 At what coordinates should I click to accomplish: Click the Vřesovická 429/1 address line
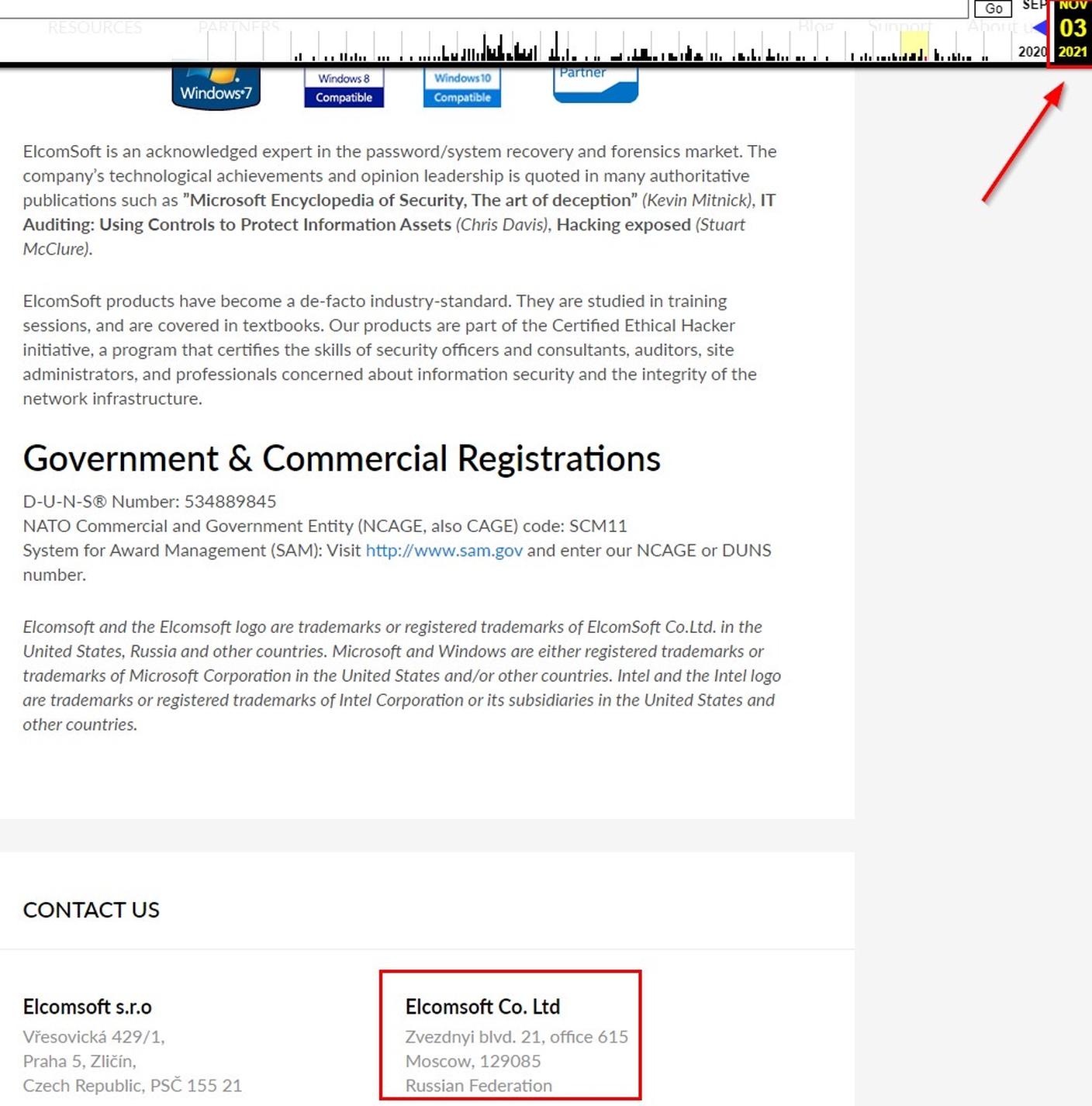(94, 1037)
